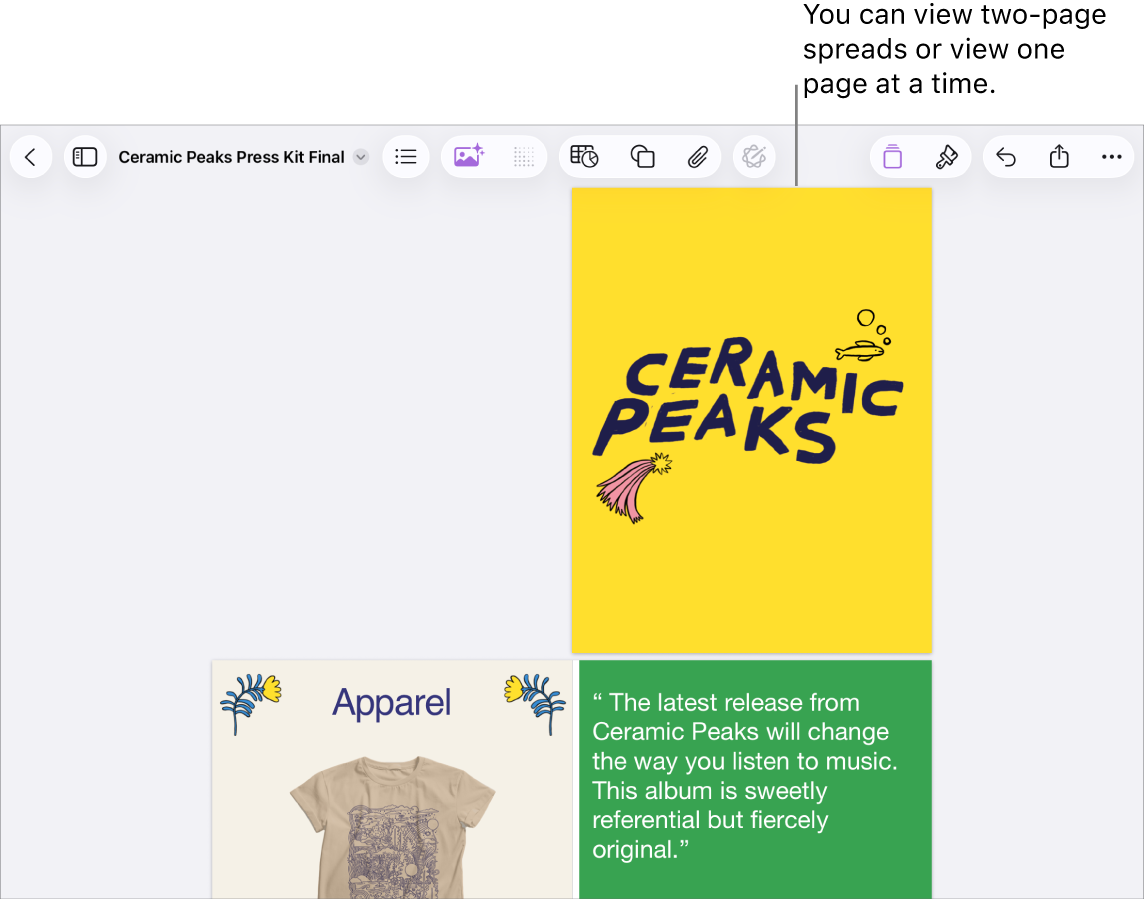Select the green review quote card
The width and height of the screenshot is (1144, 899).
point(756,779)
